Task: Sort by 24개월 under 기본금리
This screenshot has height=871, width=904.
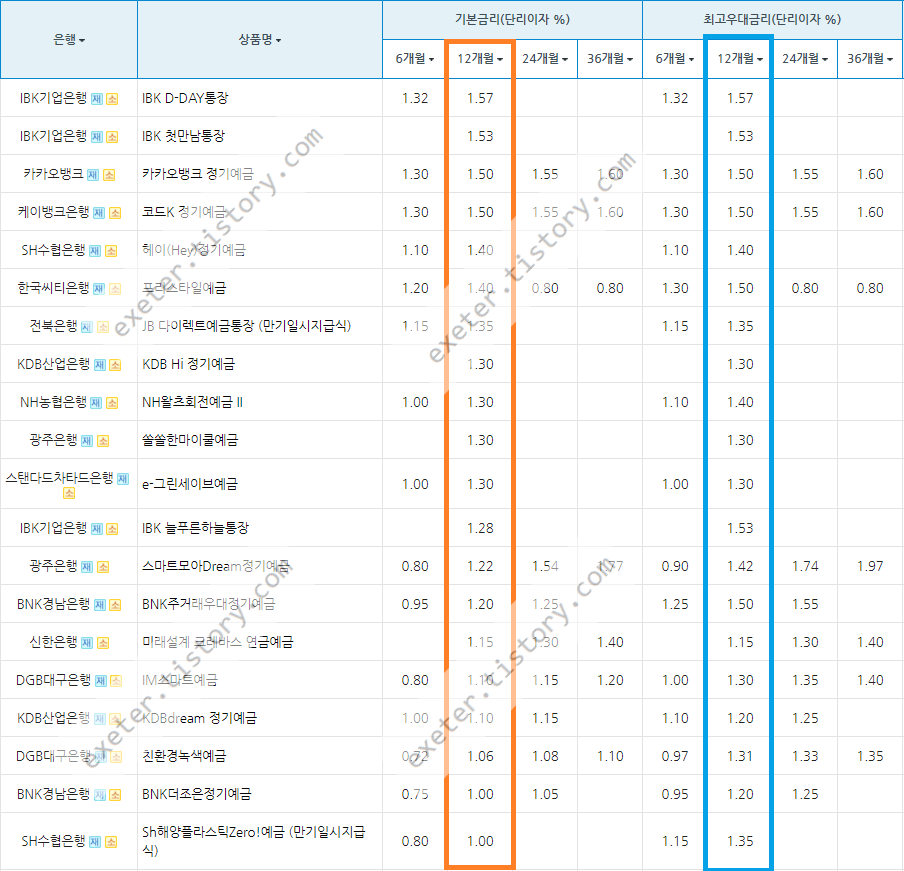Action: click(545, 59)
